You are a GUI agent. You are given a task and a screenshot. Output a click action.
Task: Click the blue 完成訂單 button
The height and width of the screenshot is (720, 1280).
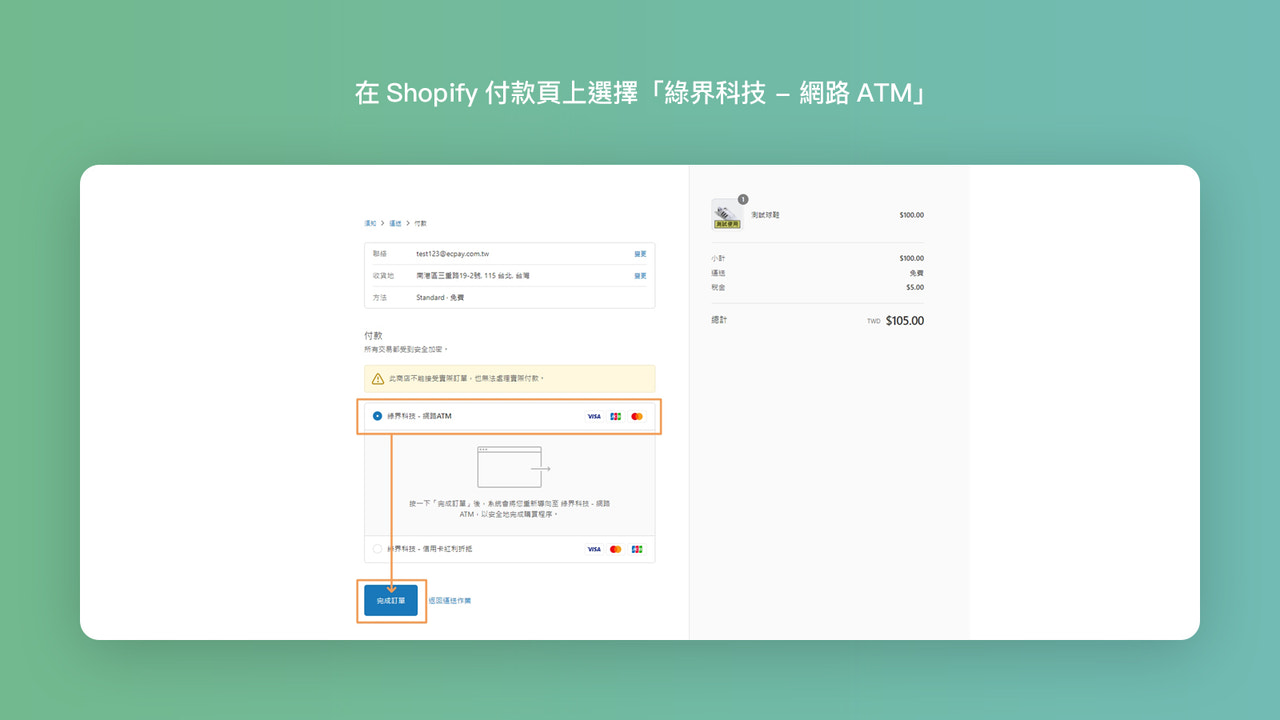391,601
